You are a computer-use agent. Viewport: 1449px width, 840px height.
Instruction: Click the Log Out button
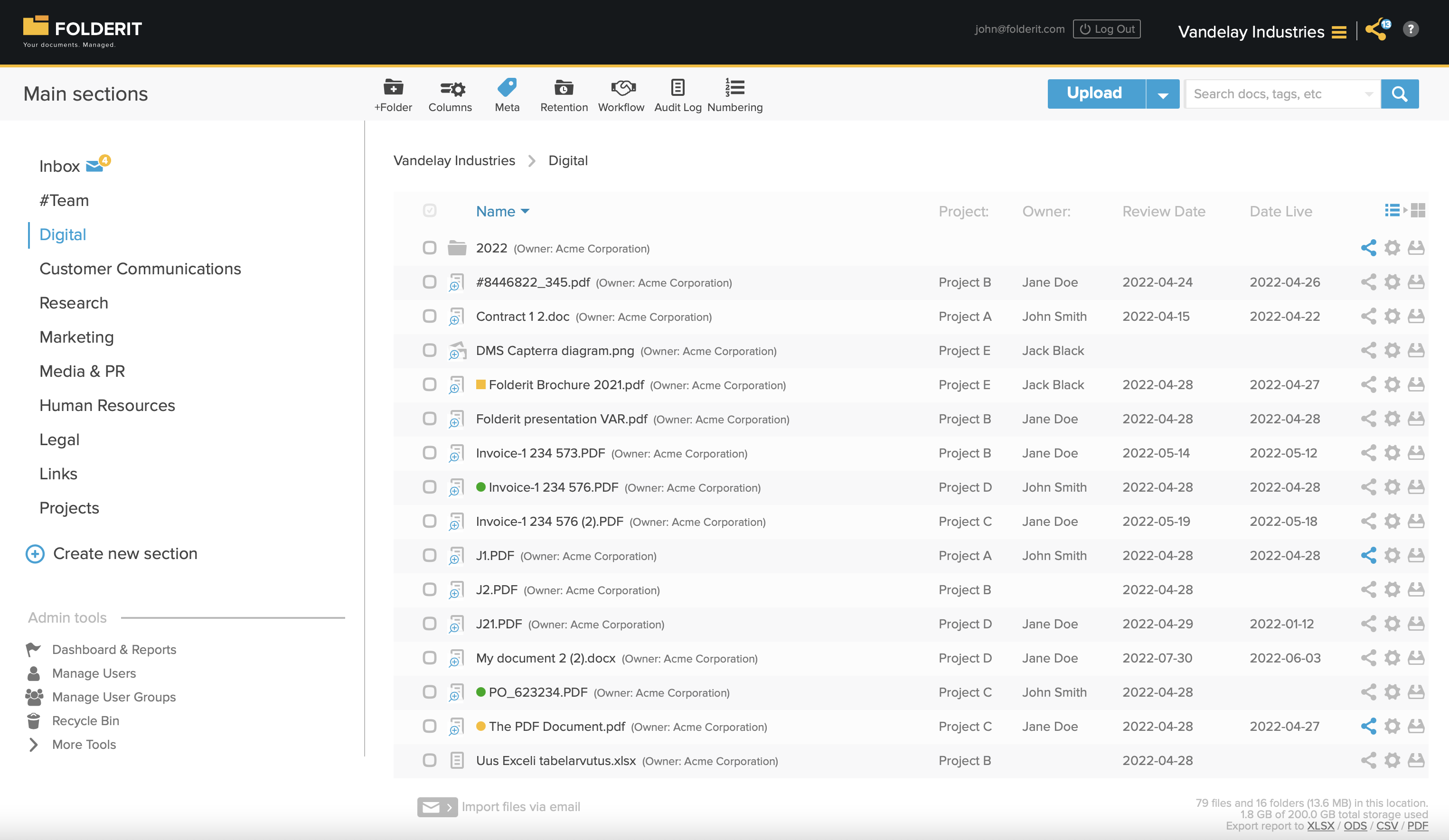click(x=1106, y=29)
